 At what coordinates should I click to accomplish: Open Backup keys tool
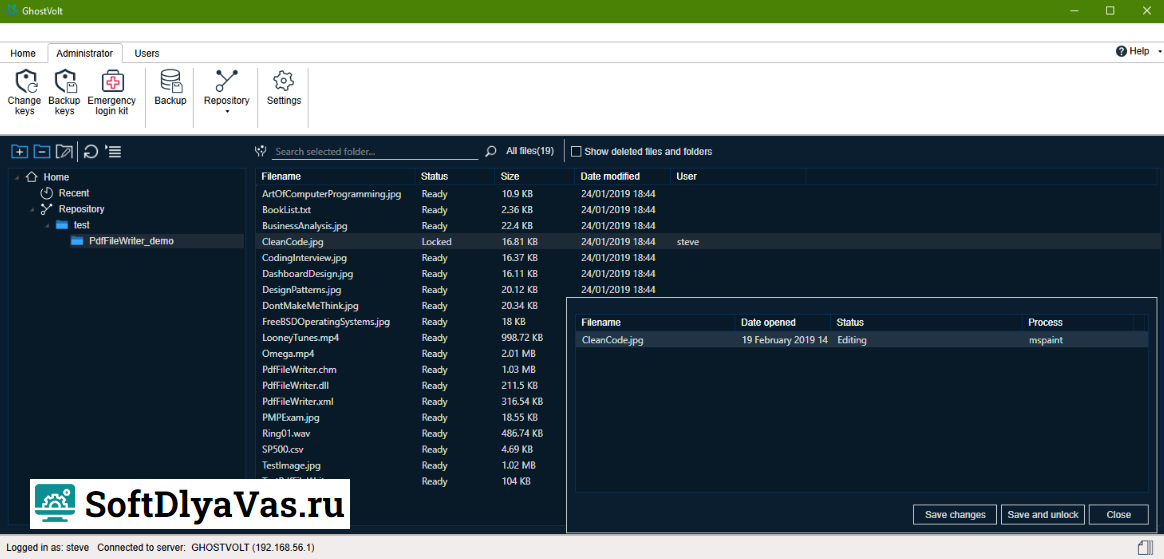(65, 82)
